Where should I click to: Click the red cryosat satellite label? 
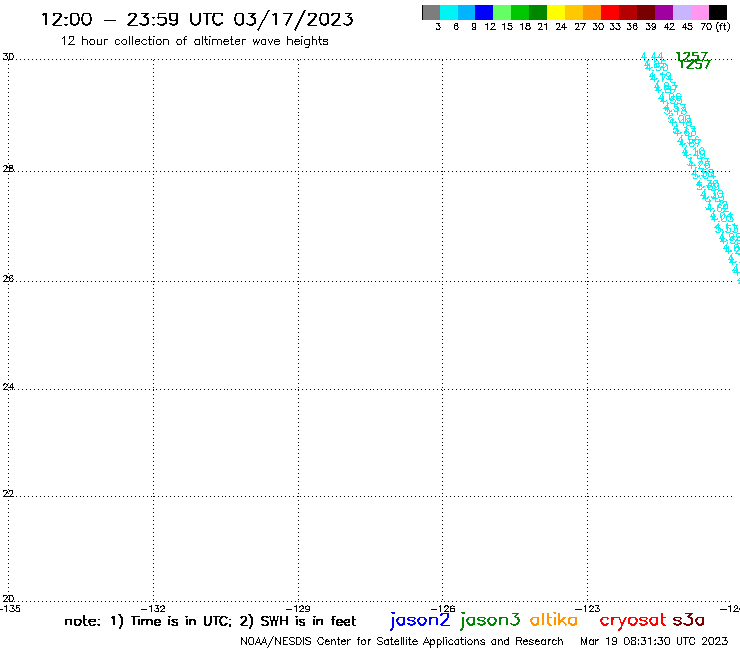[x=632, y=621]
